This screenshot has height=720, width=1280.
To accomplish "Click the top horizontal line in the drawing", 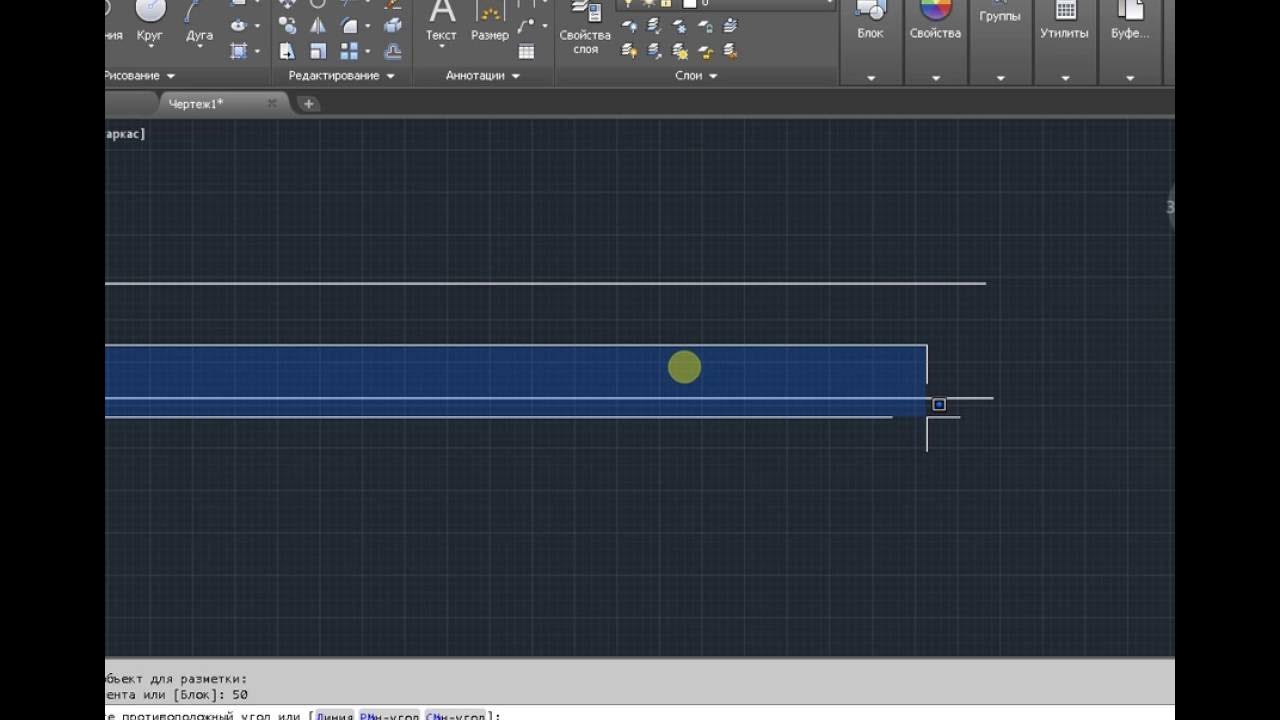I will pos(545,283).
